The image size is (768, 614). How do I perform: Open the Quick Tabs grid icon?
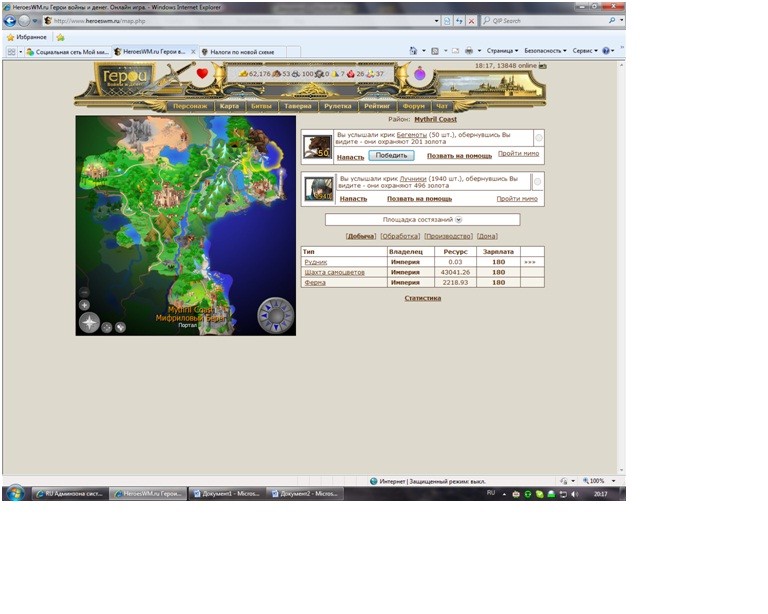click(x=11, y=51)
